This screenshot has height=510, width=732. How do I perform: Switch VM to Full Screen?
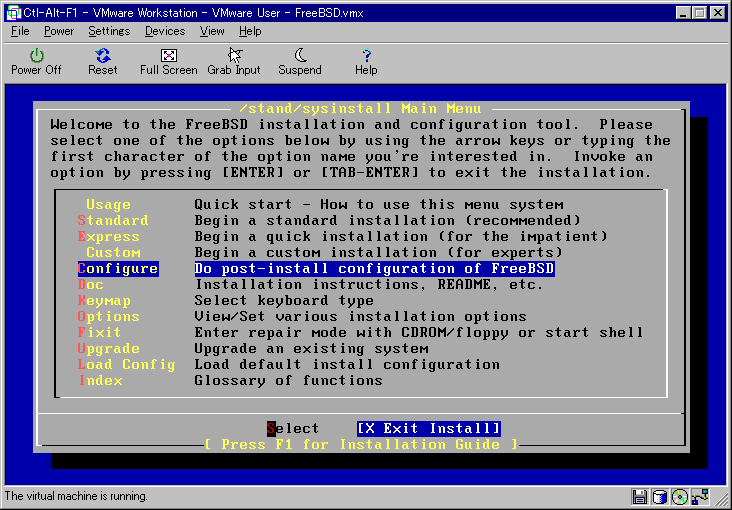click(x=169, y=62)
